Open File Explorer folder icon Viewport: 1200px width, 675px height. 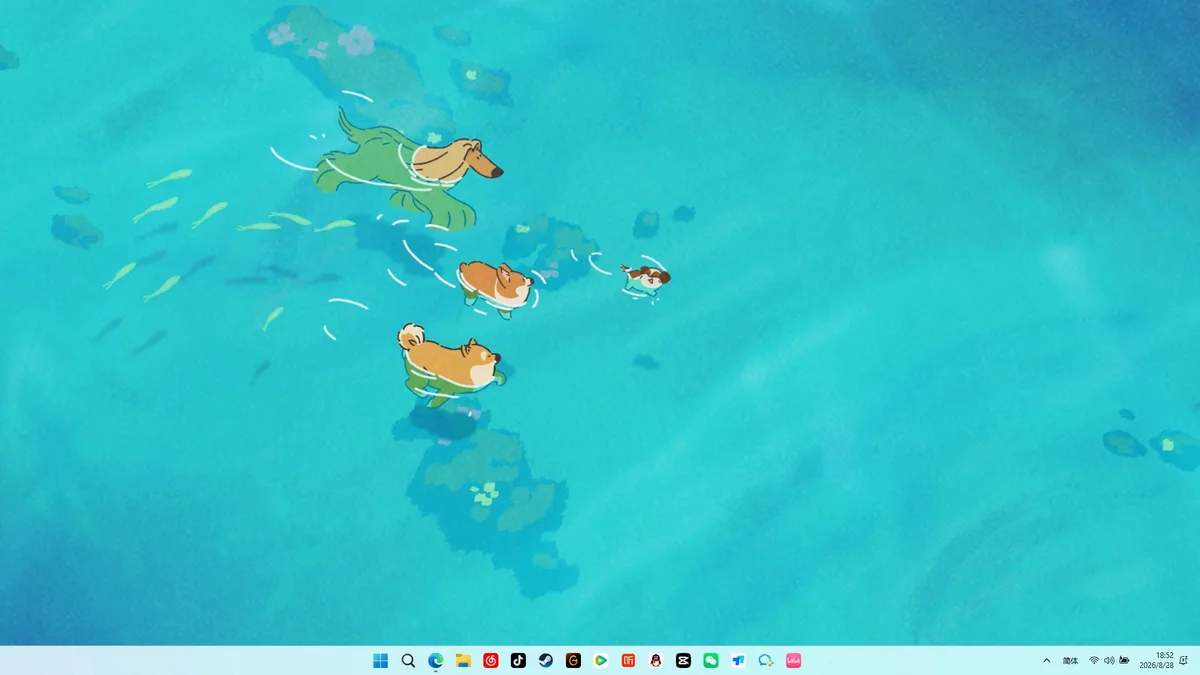coord(463,660)
